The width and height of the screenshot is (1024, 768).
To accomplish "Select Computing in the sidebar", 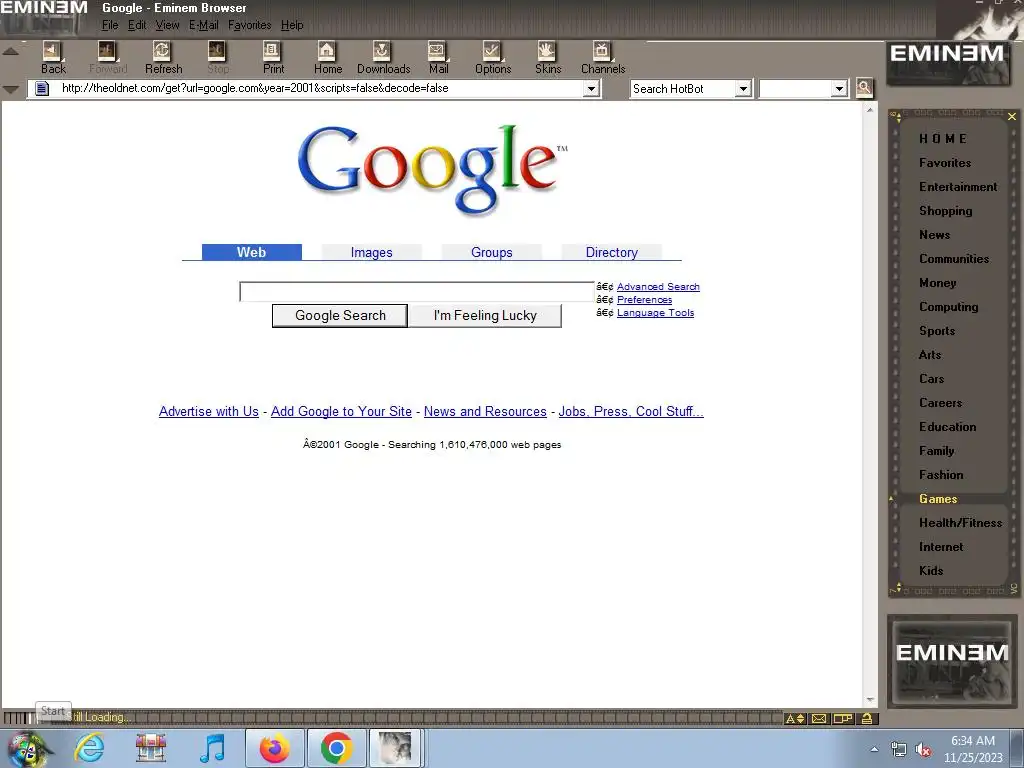I will (x=949, y=307).
